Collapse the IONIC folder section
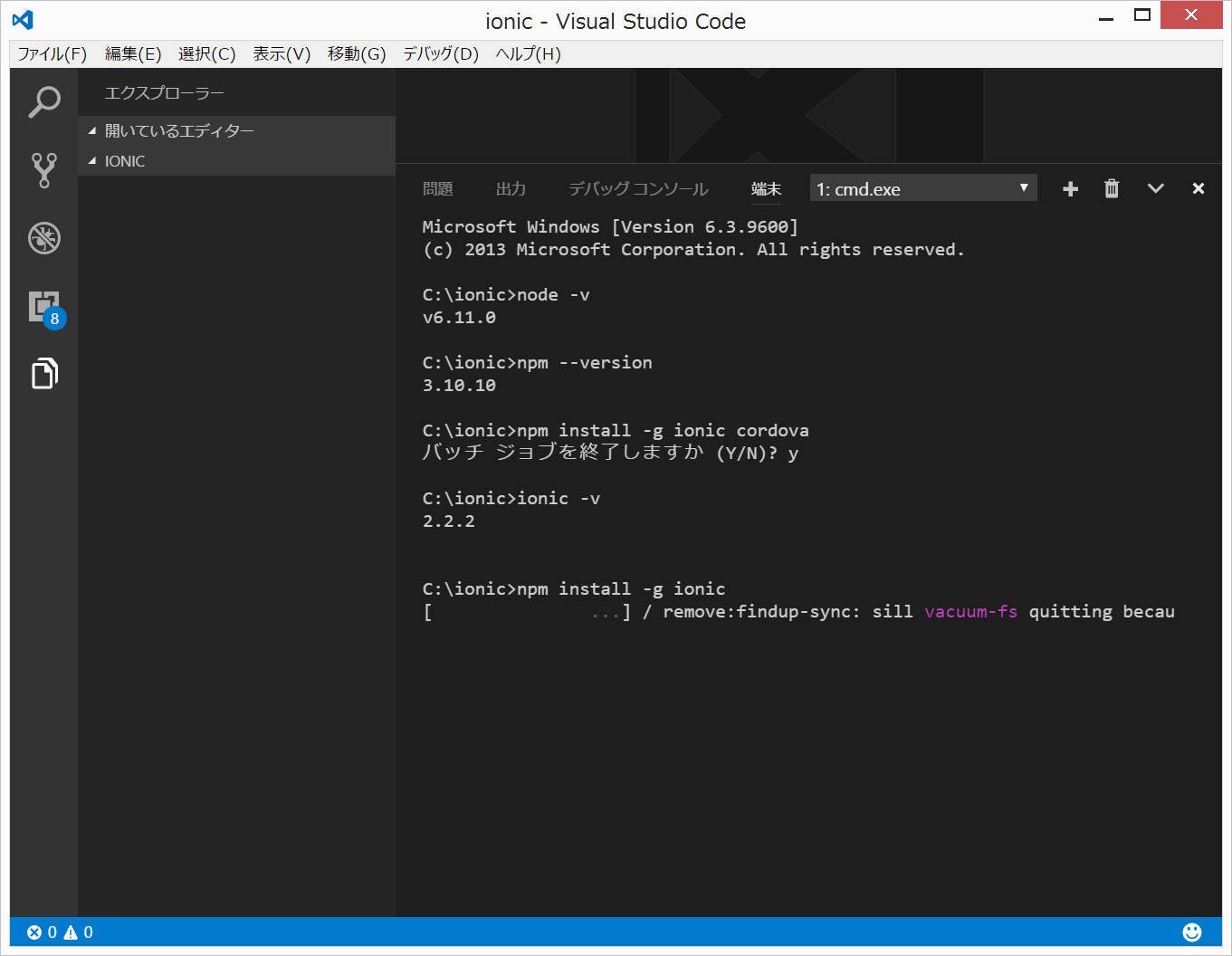This screenshot has height=956, width=1232. [125, 161]
